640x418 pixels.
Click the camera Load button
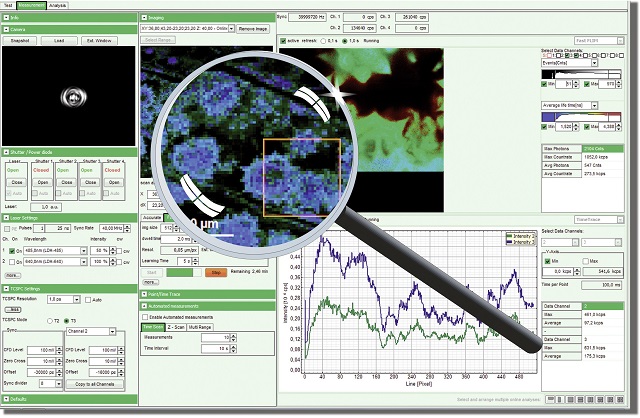59,41
